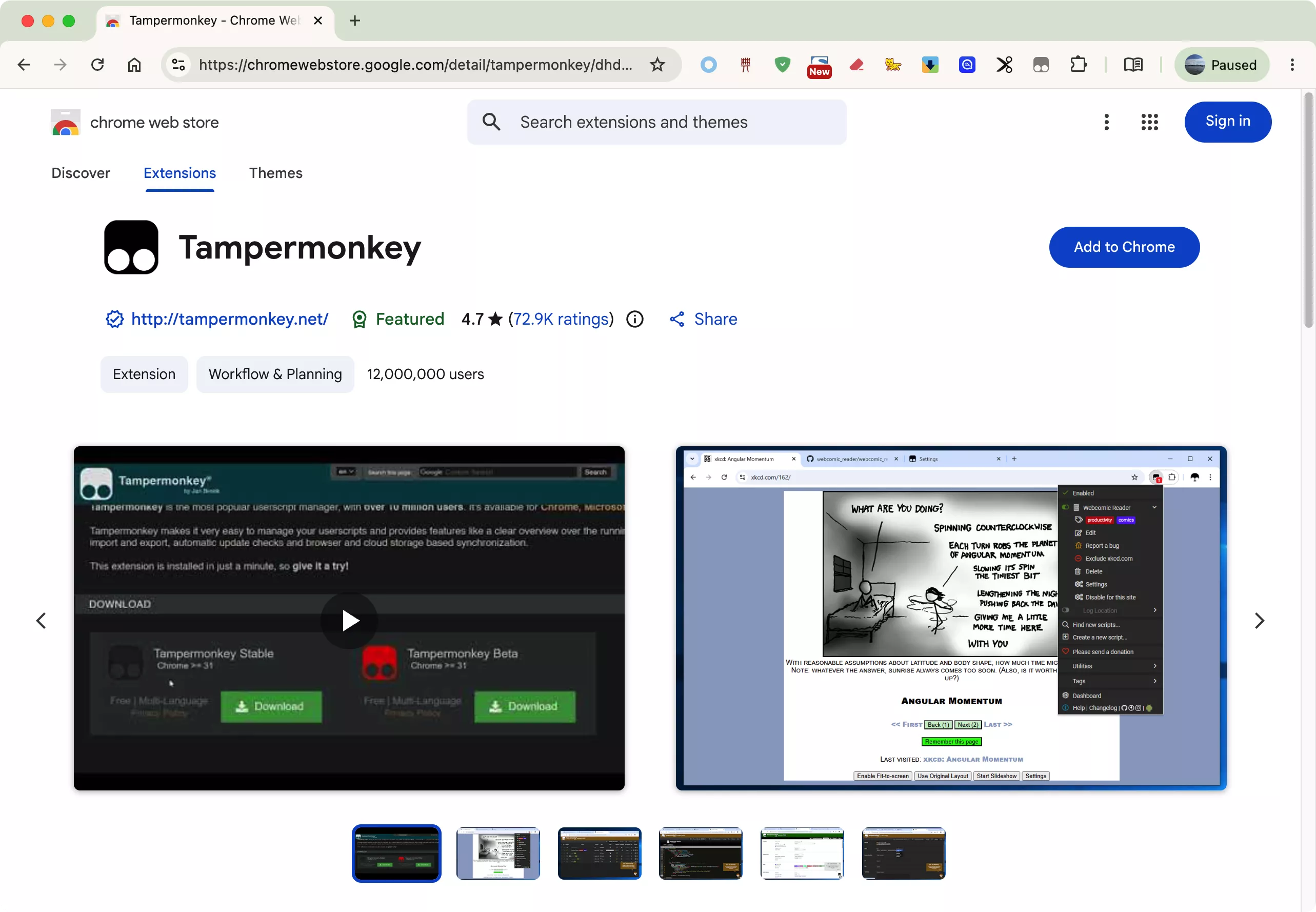Open the 72.9K ratings link

tap(561, 319)
